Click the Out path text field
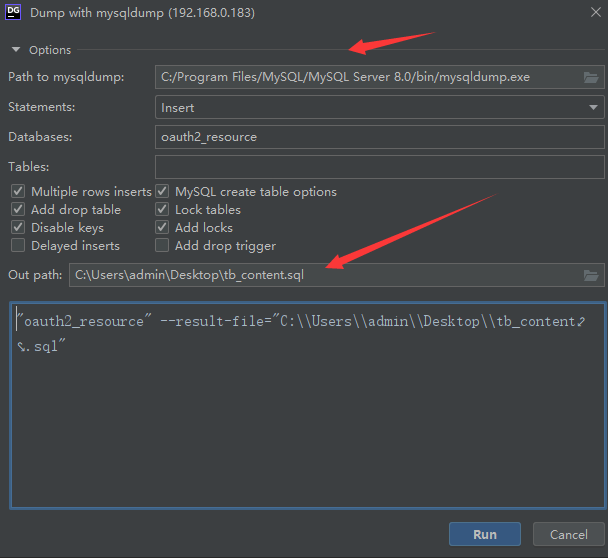Viewport: 608px width, 558px height. (337, 275)
